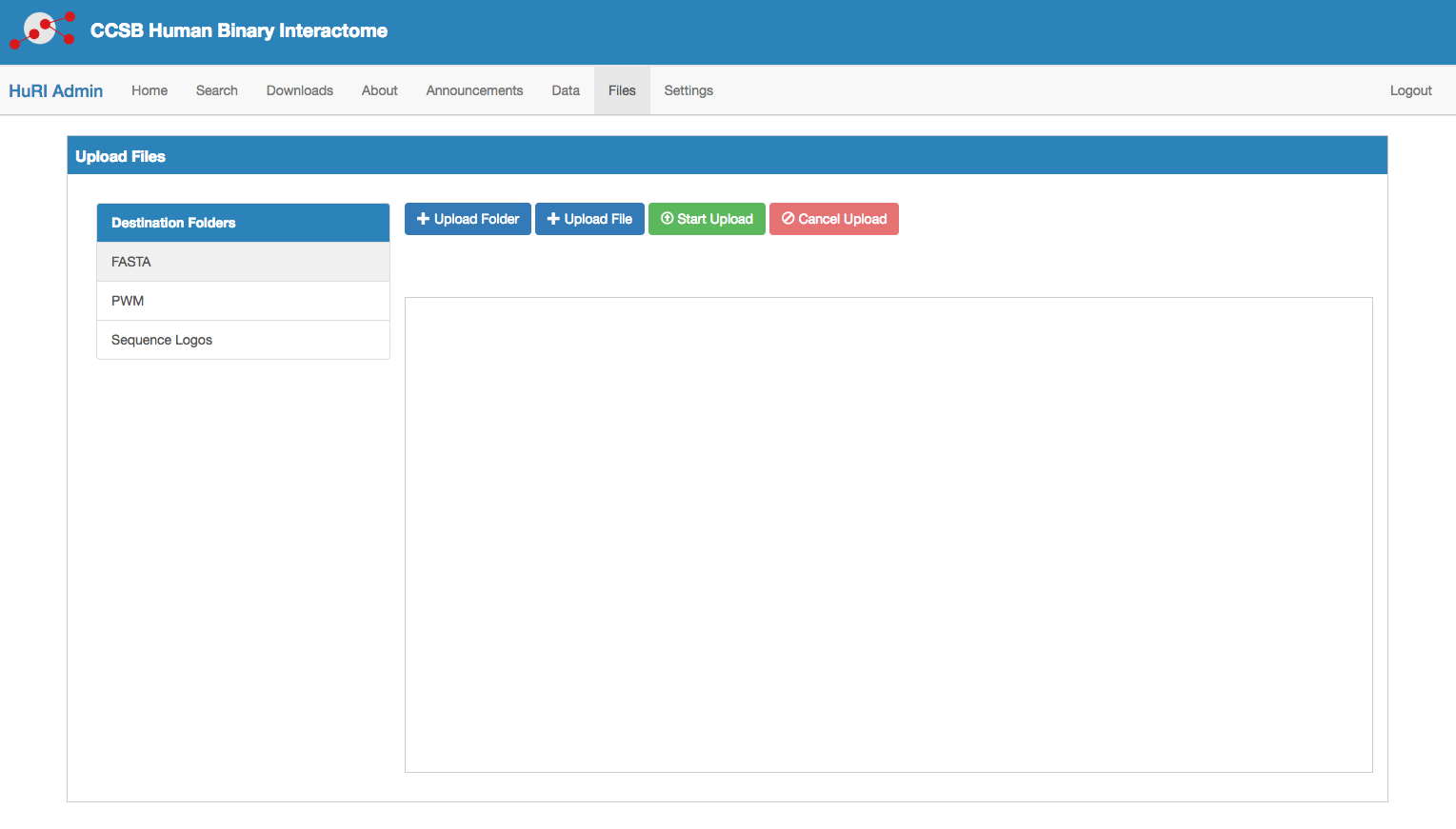Open the Home menu item
Screen dimensions: 1456x829
(x=150, y=90)
